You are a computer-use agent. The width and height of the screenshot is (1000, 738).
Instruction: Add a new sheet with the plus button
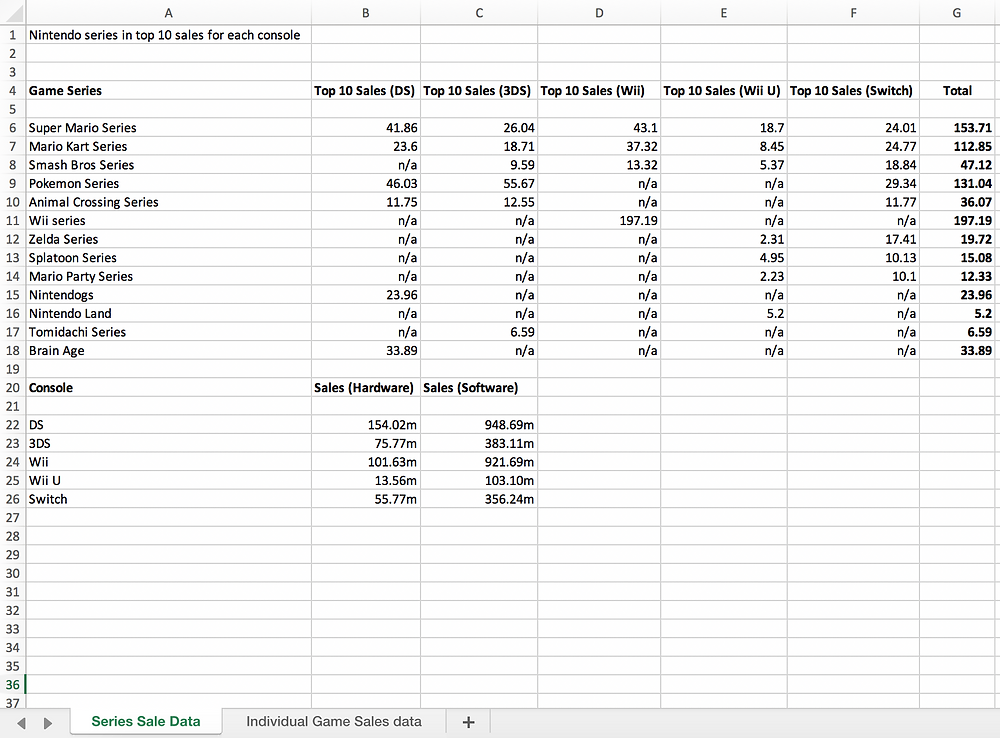468,722
